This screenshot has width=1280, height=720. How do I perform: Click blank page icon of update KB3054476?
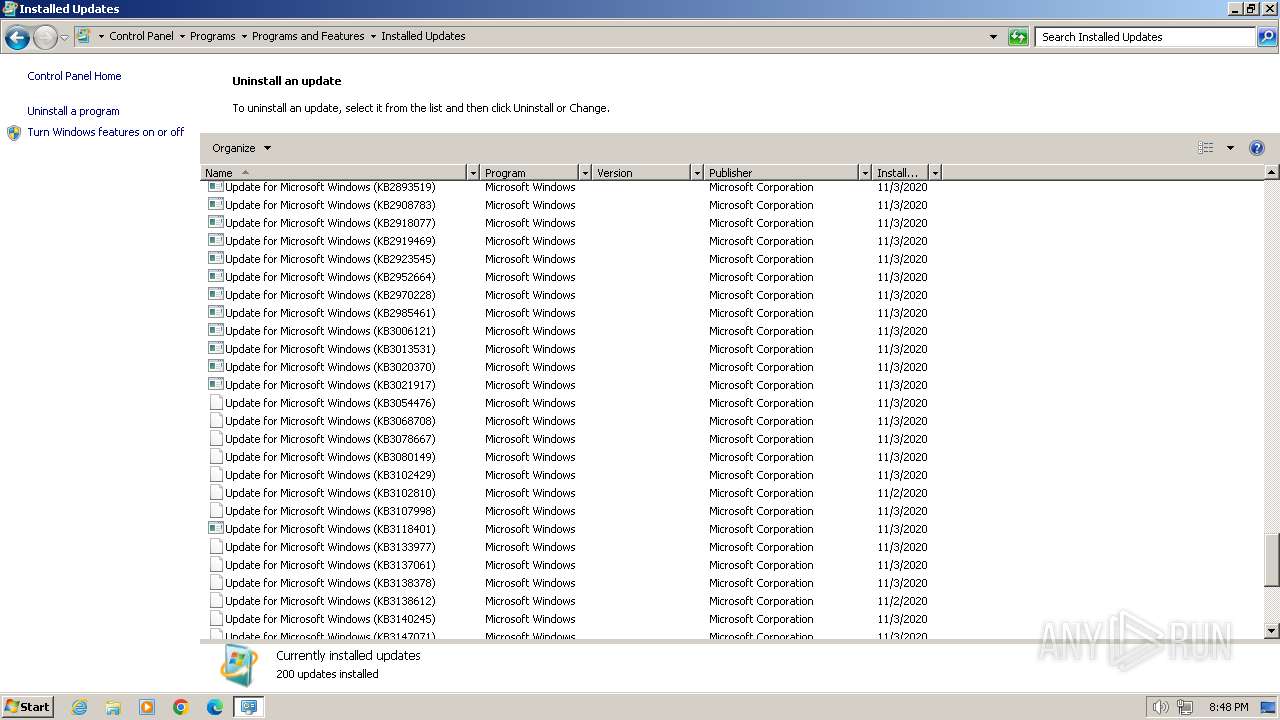(x=215, y=403)
